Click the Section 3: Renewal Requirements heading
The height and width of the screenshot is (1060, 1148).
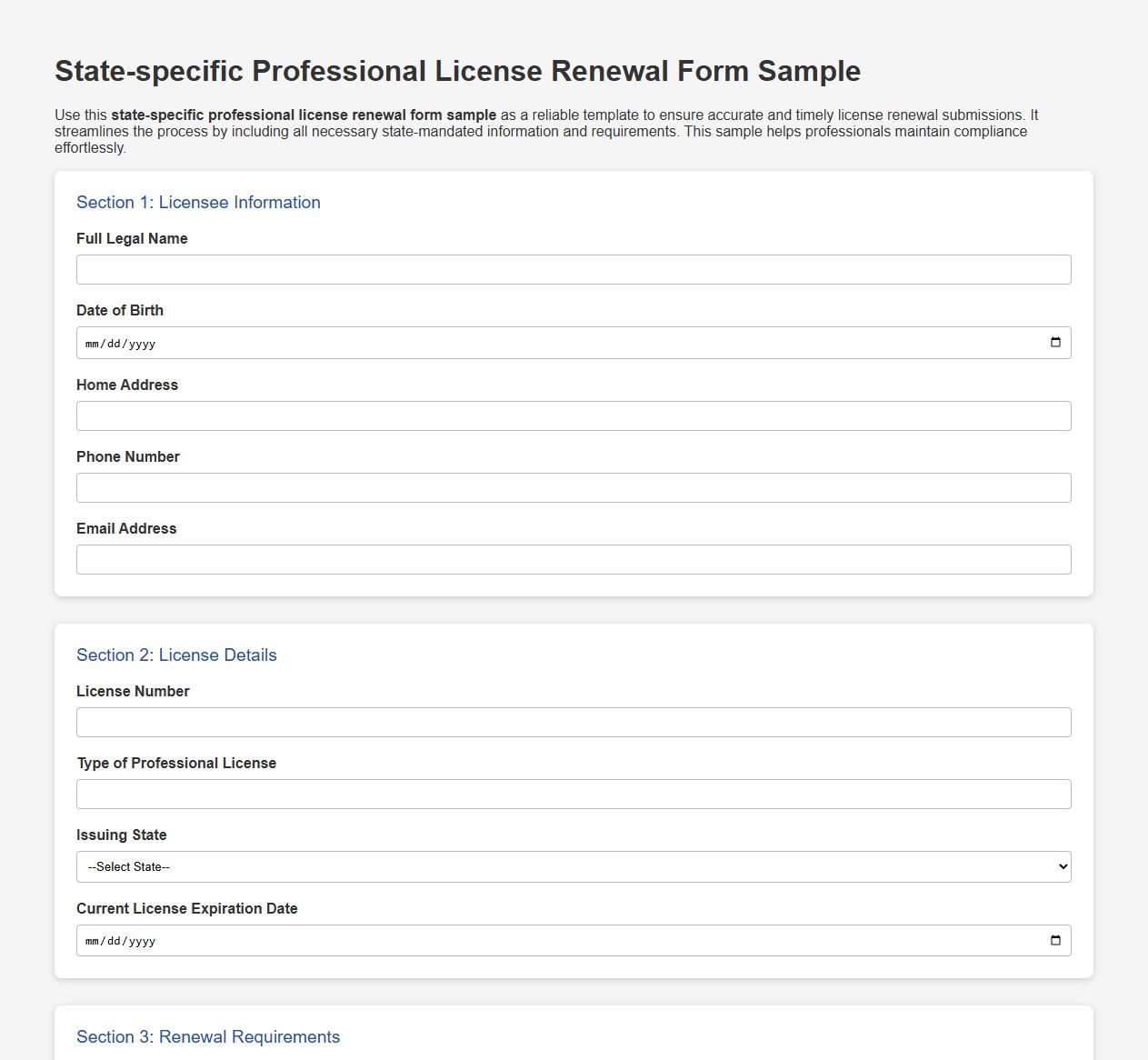[x=208, y=1036]
